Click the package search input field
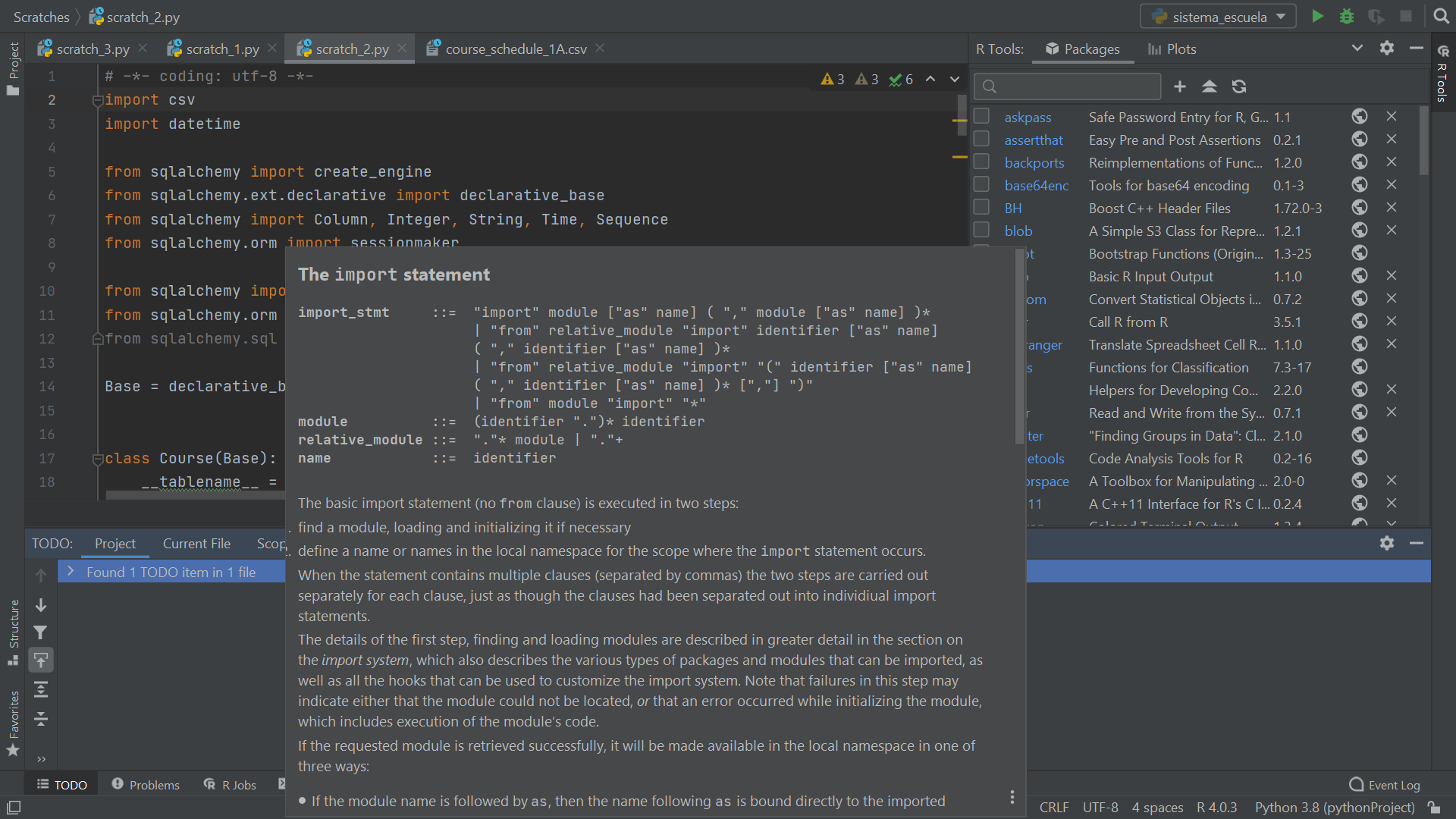 pos(1067,86)
